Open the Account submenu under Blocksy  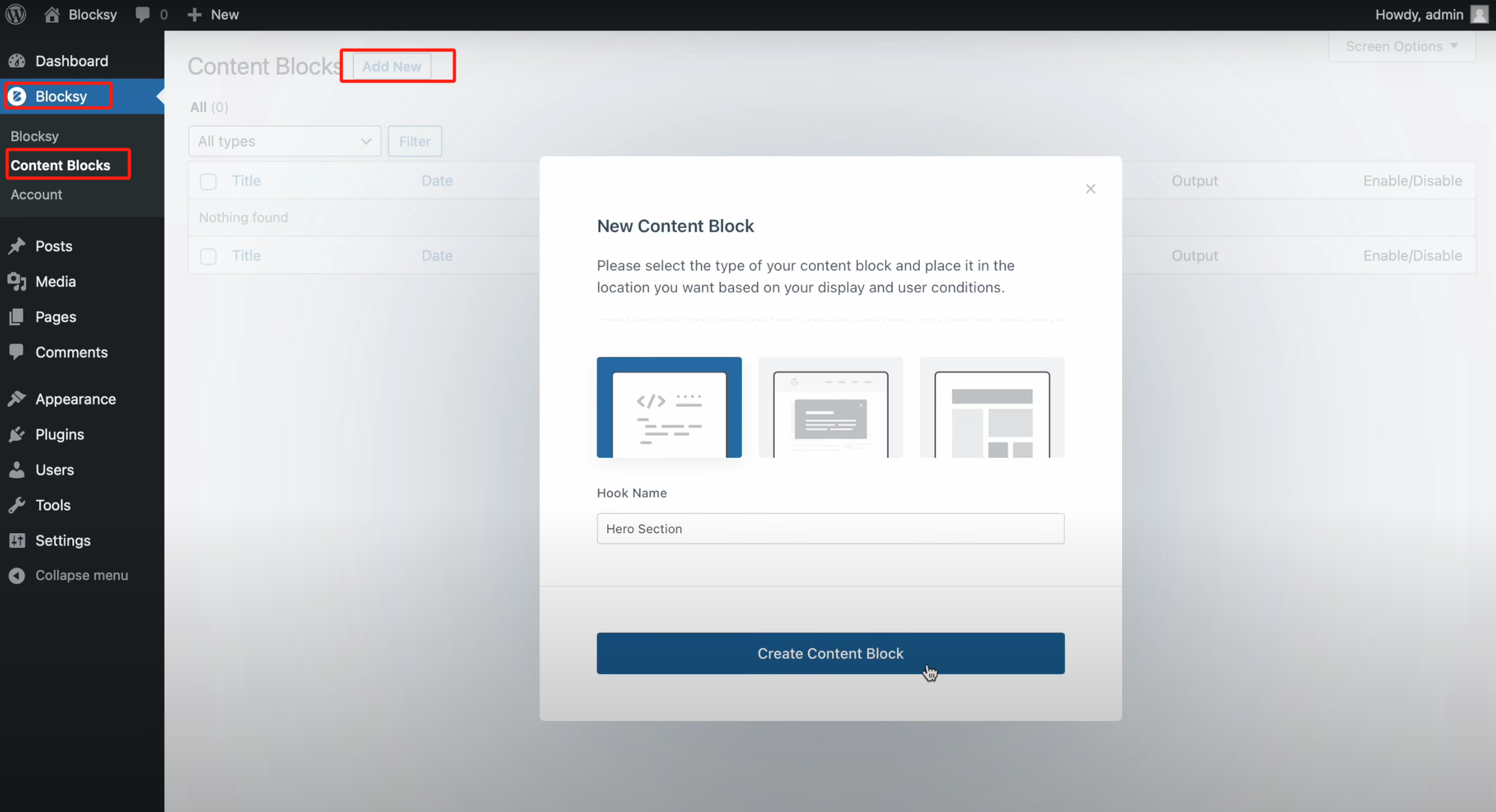click(x=36, y=194)
